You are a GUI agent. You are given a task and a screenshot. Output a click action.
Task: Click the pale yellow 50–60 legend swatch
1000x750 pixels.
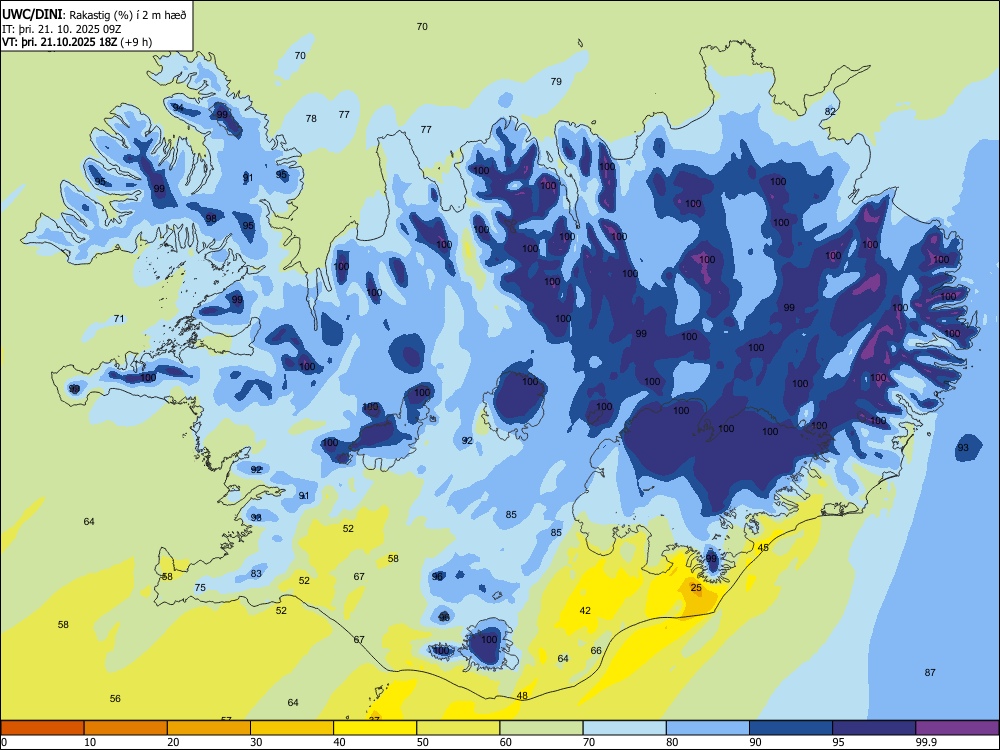click(x=458, y=728)
